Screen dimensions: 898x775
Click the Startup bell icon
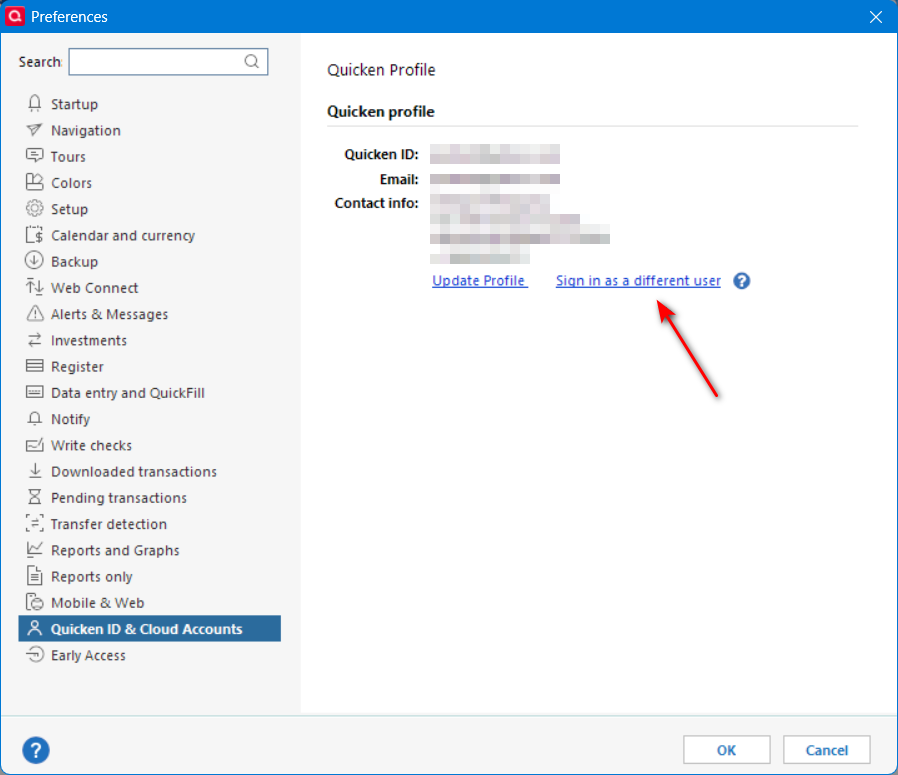(x=34, y=104)
